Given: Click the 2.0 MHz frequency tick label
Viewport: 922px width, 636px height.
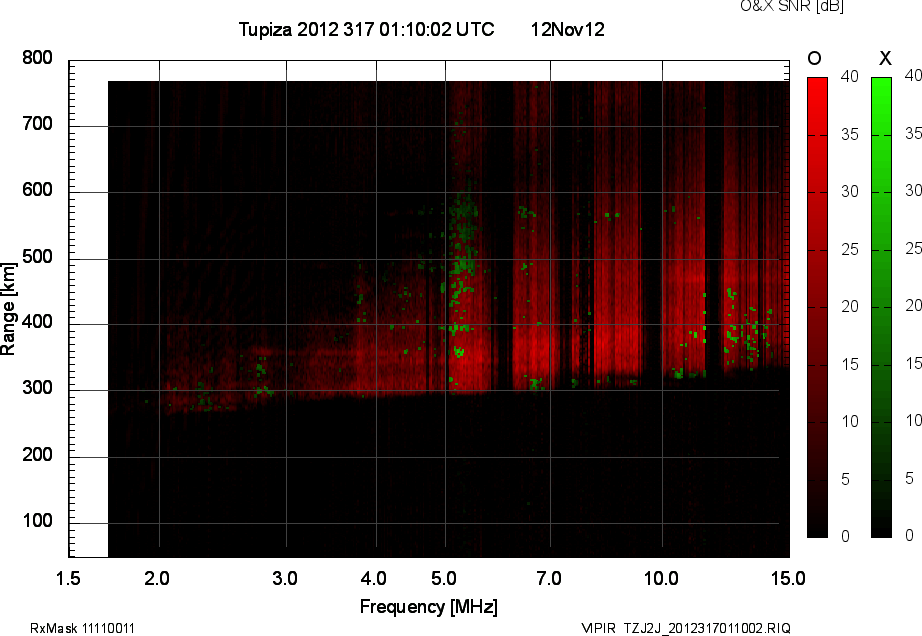Looking at the screenshot, I should [x=157, y=579].
